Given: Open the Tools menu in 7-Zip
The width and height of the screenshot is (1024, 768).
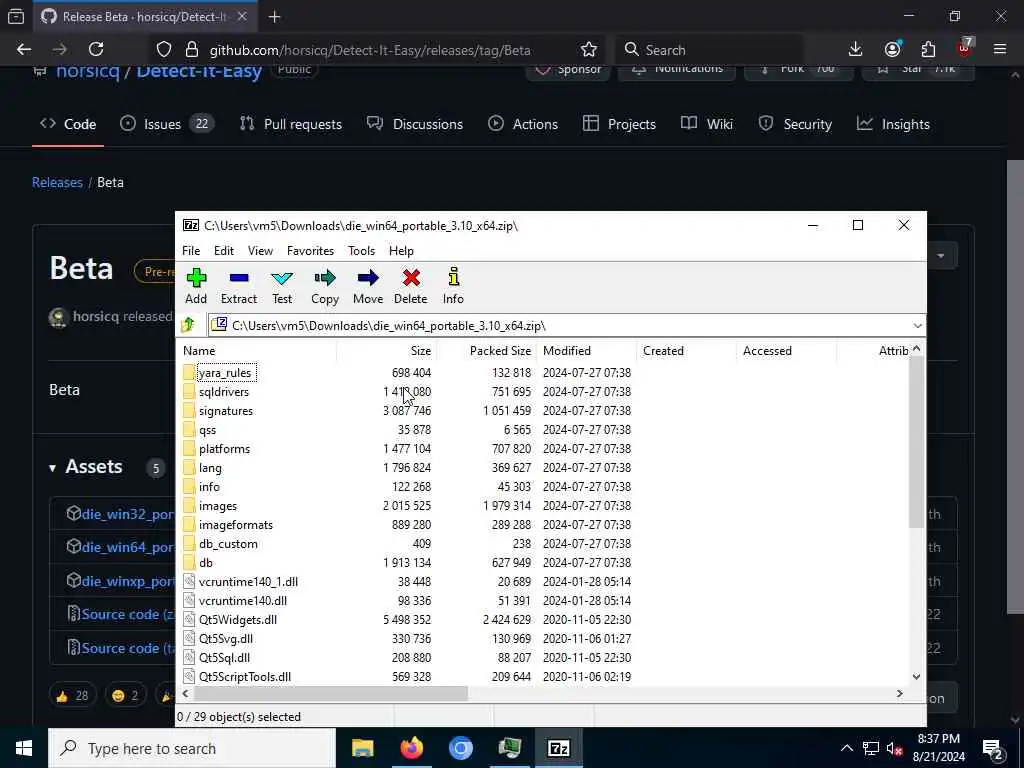Looking at the screenshot, I should tap(361, 251).
